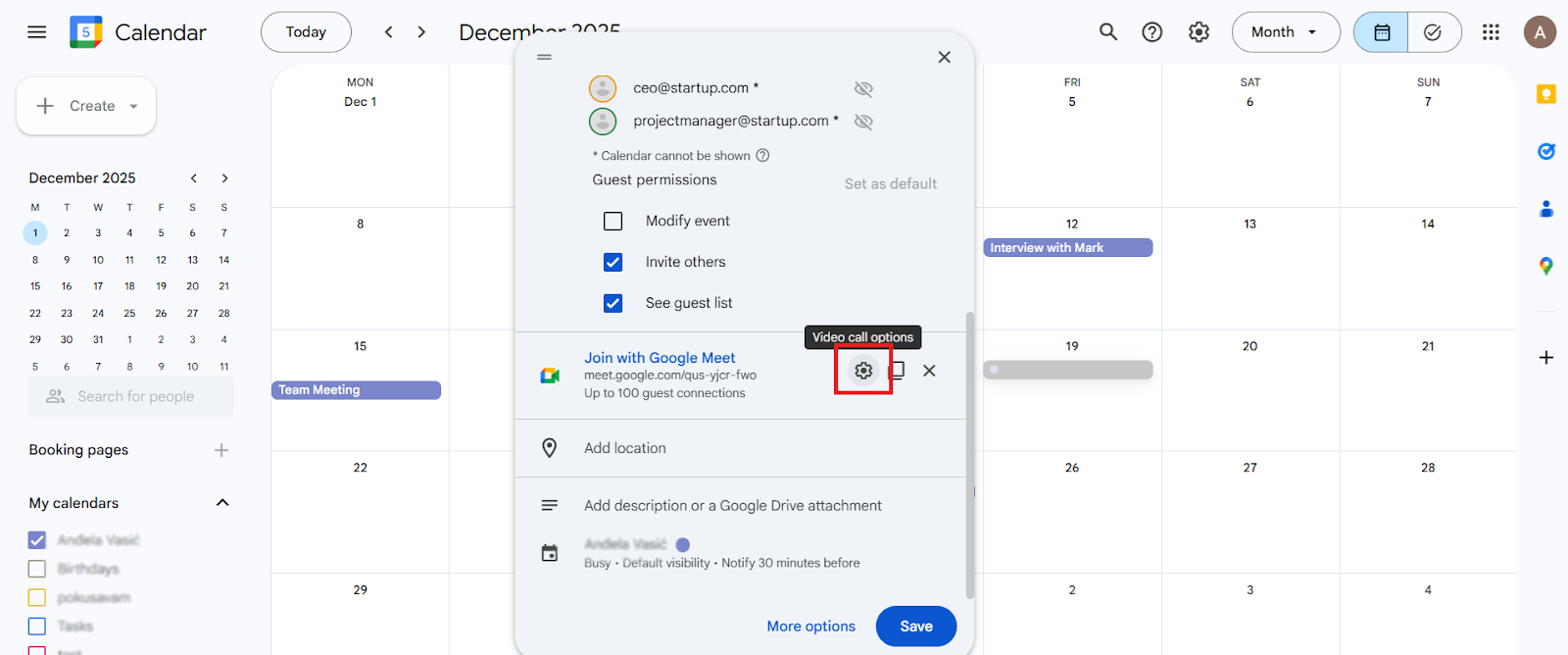Screen dimensions: 1568x655
Task: Open the Google apps grid
Action: coord(1491,32)
